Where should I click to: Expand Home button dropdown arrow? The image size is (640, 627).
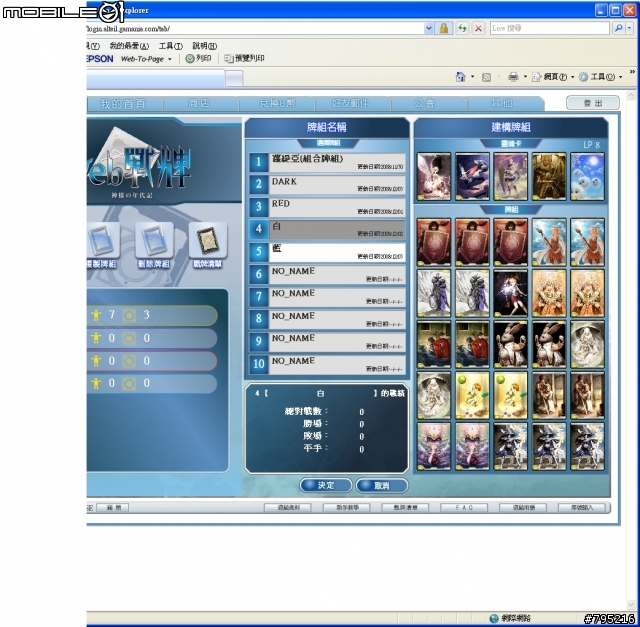pyautogui.click(x=473, y=77)
